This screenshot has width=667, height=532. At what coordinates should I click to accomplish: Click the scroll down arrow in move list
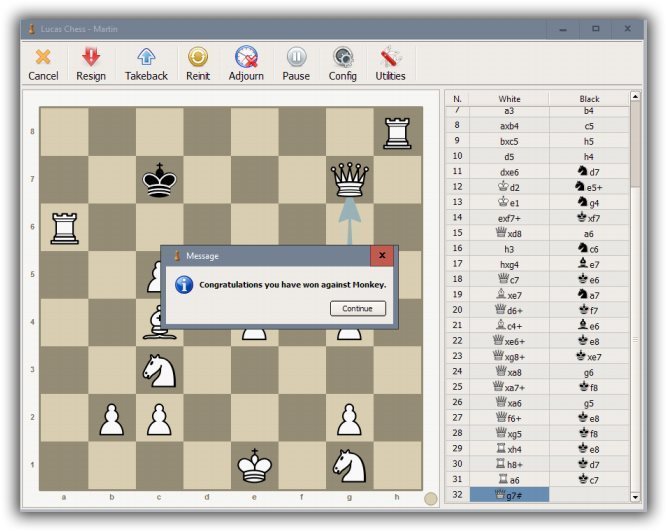point(635,497)
